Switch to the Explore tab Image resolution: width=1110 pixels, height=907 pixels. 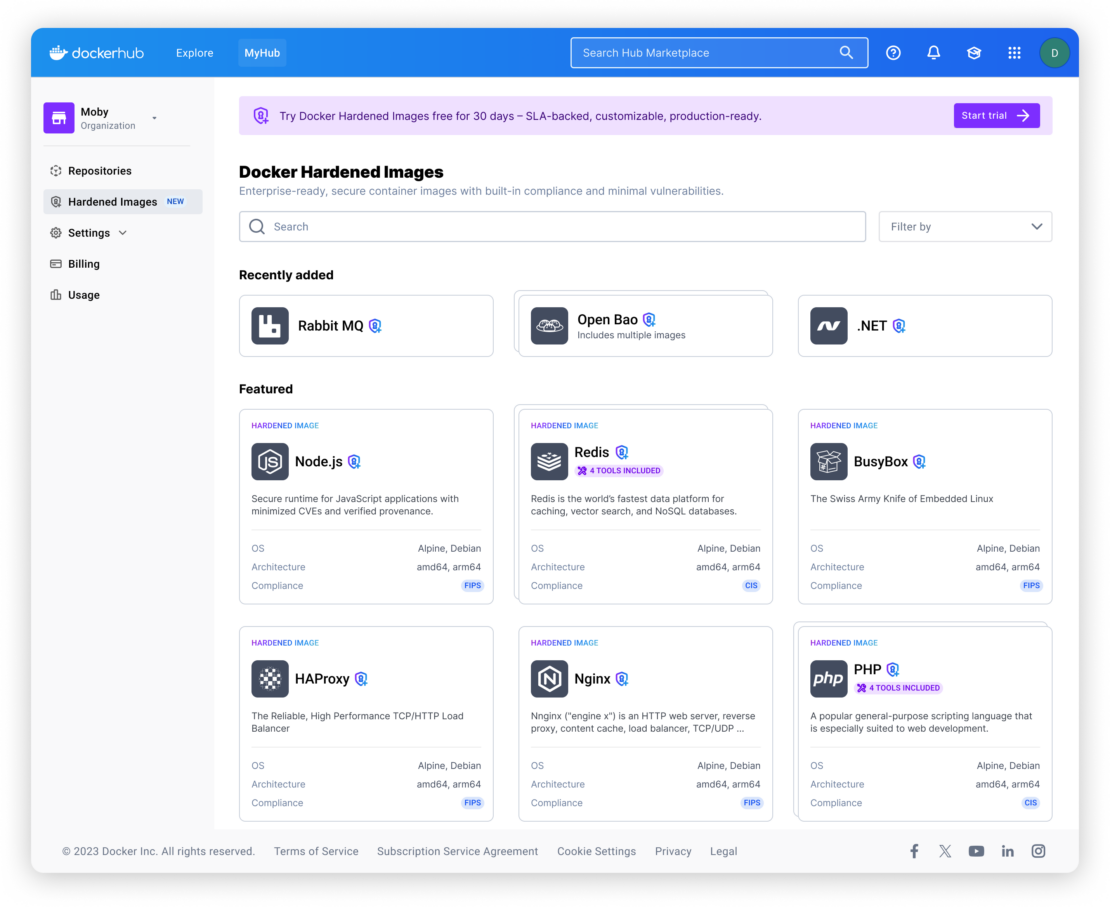click(194, 52)
